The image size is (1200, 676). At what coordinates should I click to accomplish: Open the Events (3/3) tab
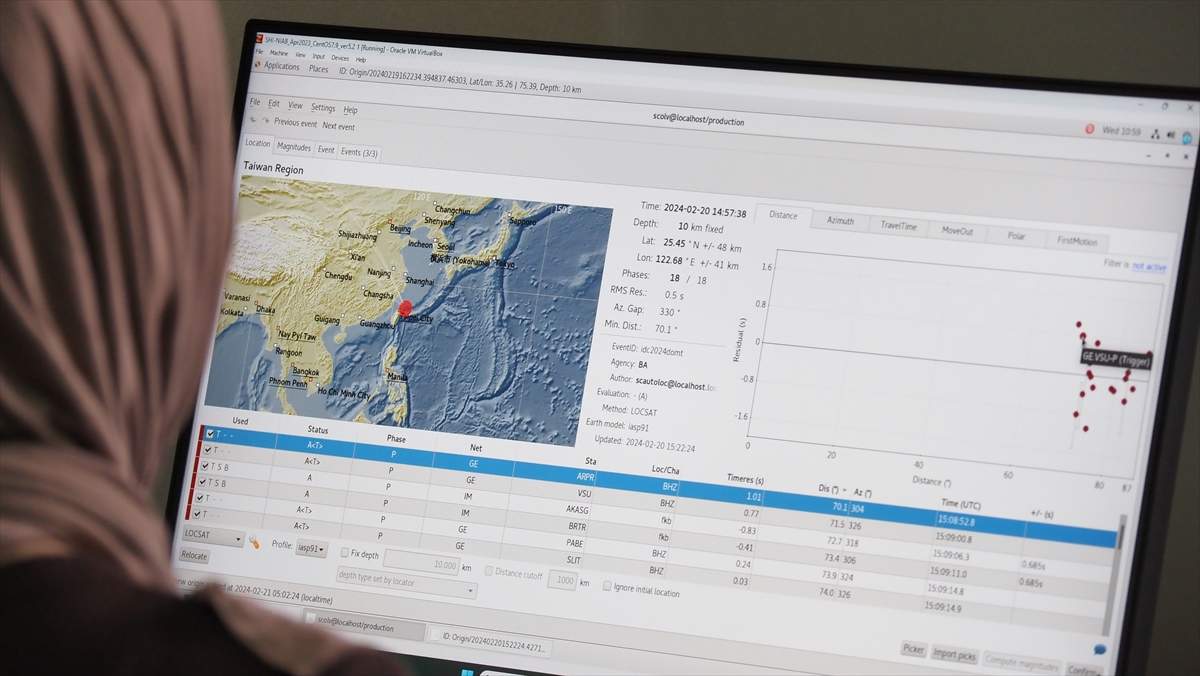[359, 153]
